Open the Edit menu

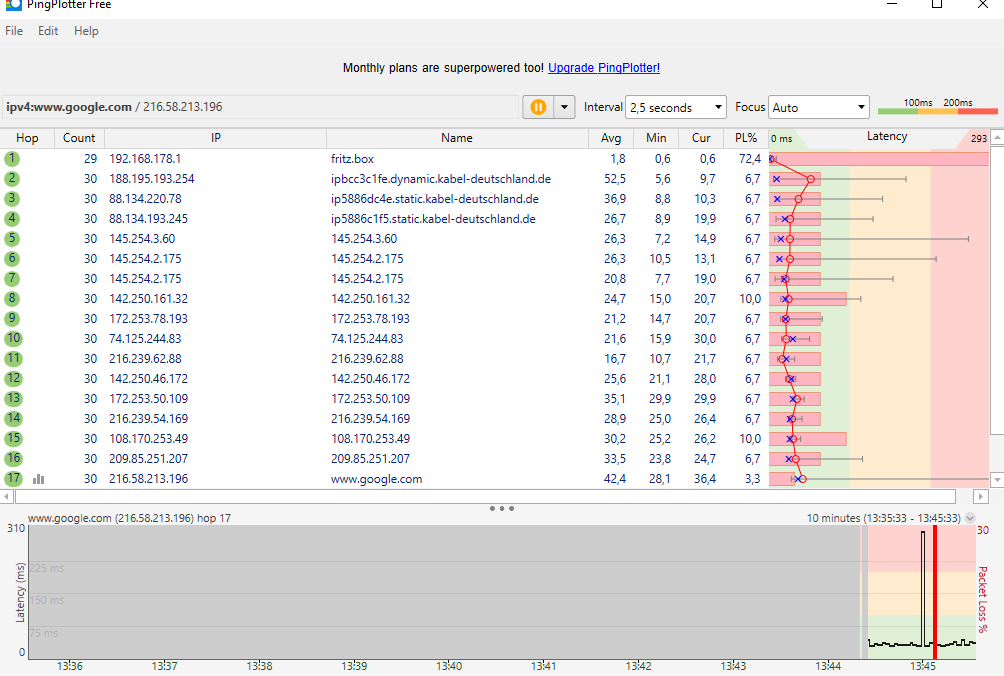tap(48, 31)
